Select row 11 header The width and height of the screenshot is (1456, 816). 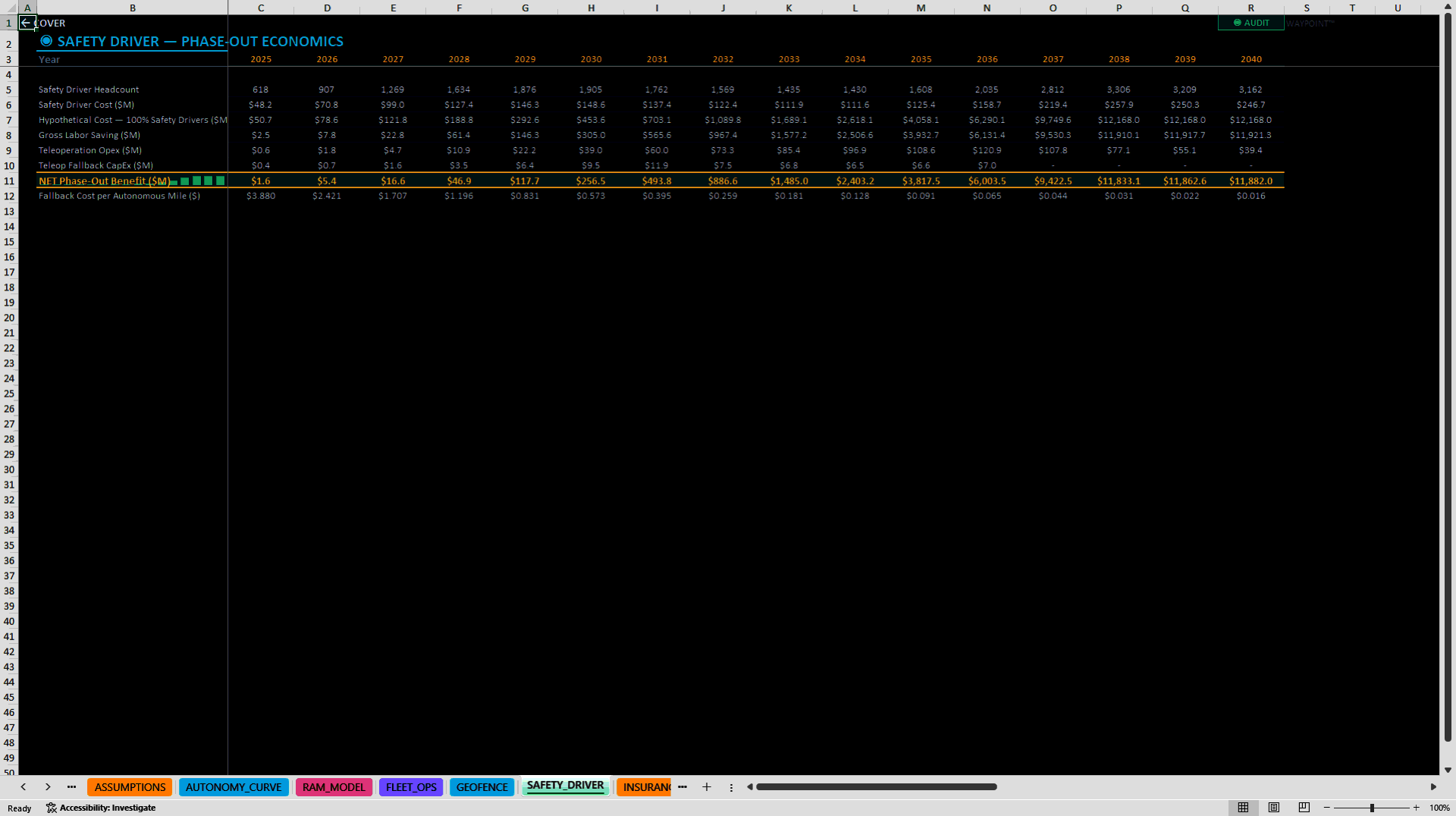click(9, 181)
